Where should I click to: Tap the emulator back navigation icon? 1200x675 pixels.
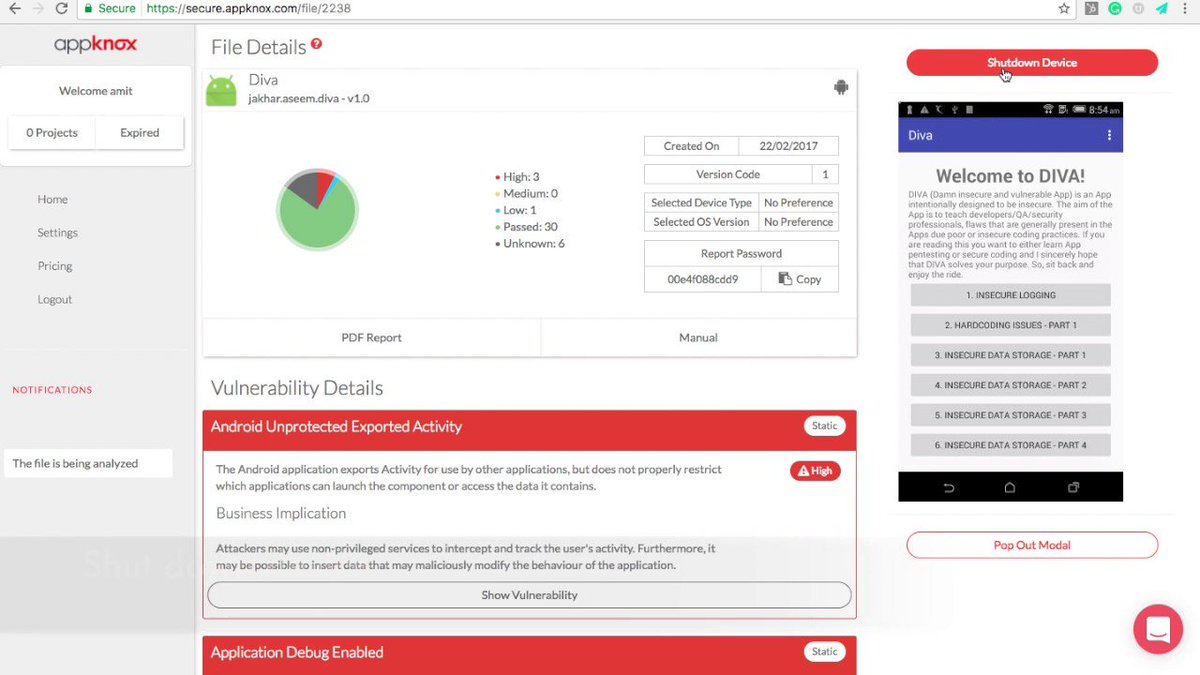point(949,488)
